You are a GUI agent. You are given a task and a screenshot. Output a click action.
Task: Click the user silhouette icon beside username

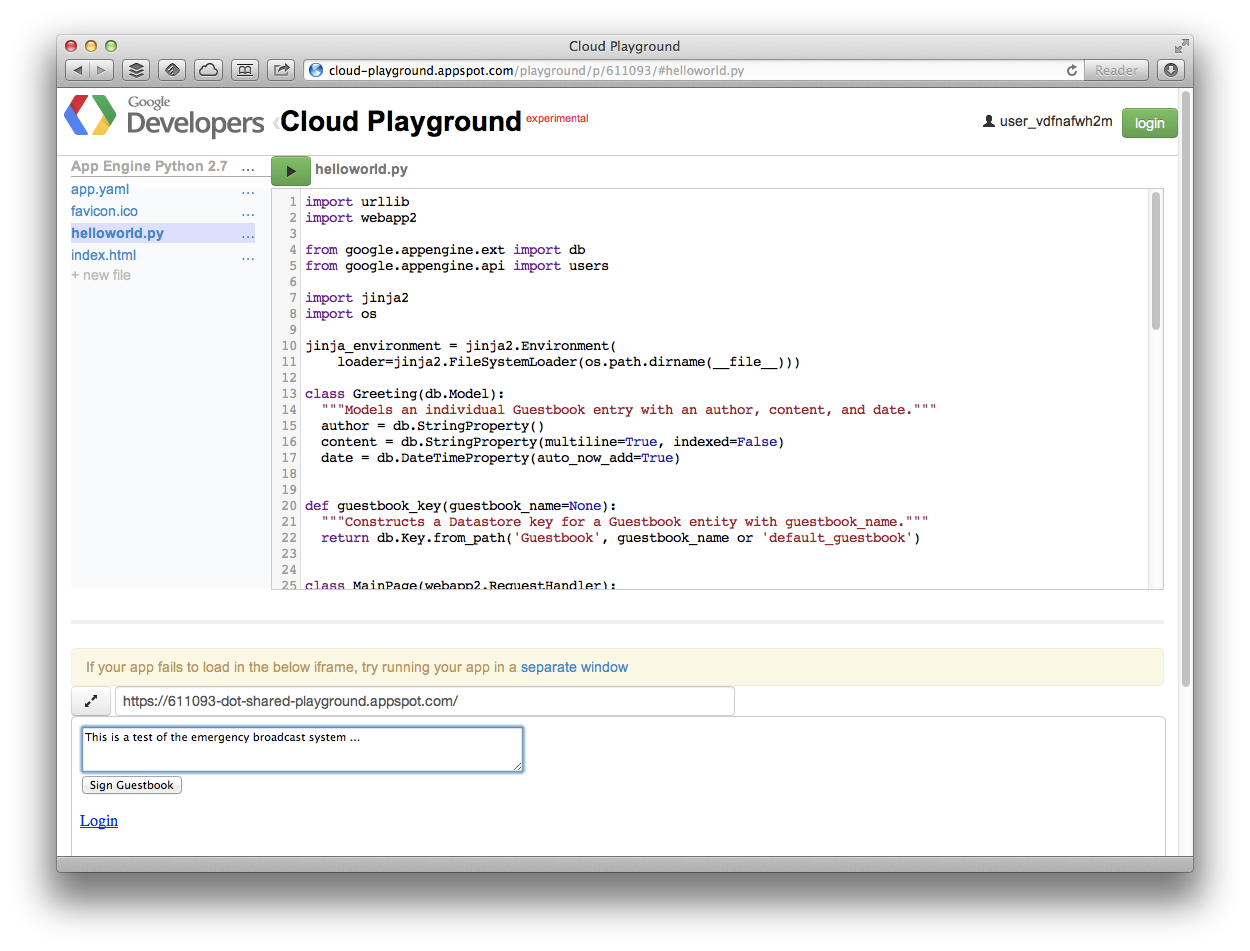pos(989,122)
